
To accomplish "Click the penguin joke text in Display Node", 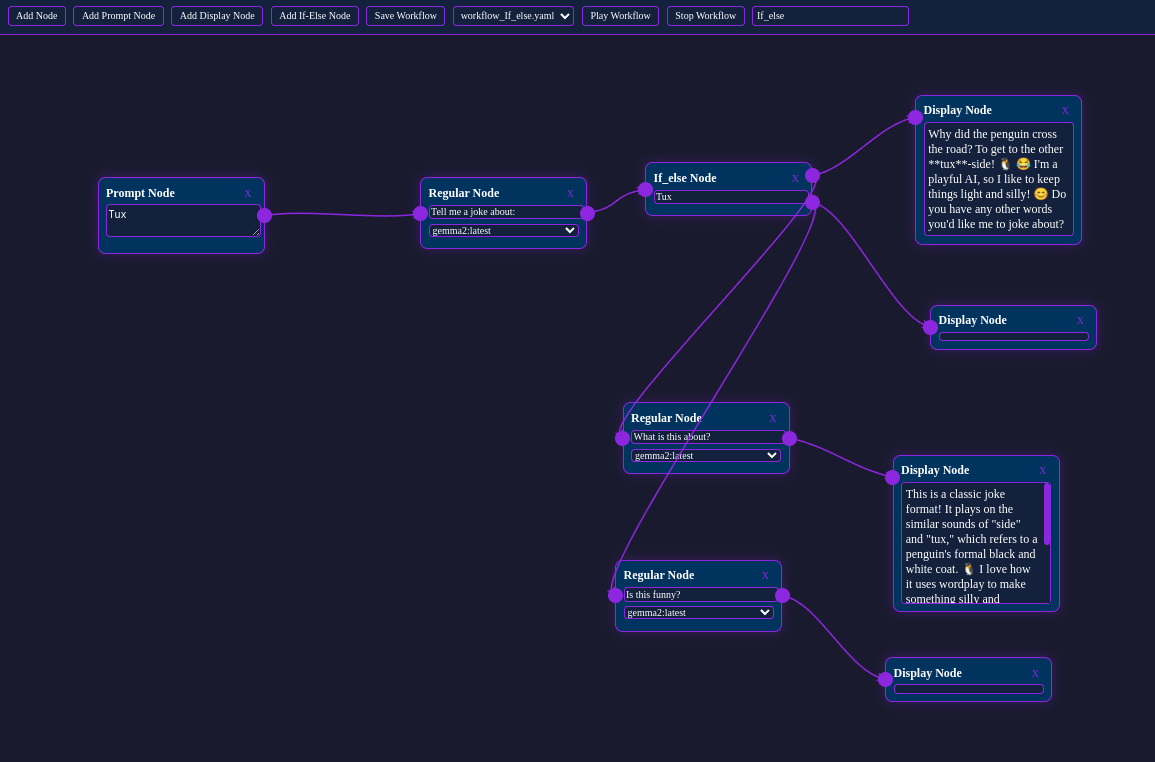I will tap(998, 179).
